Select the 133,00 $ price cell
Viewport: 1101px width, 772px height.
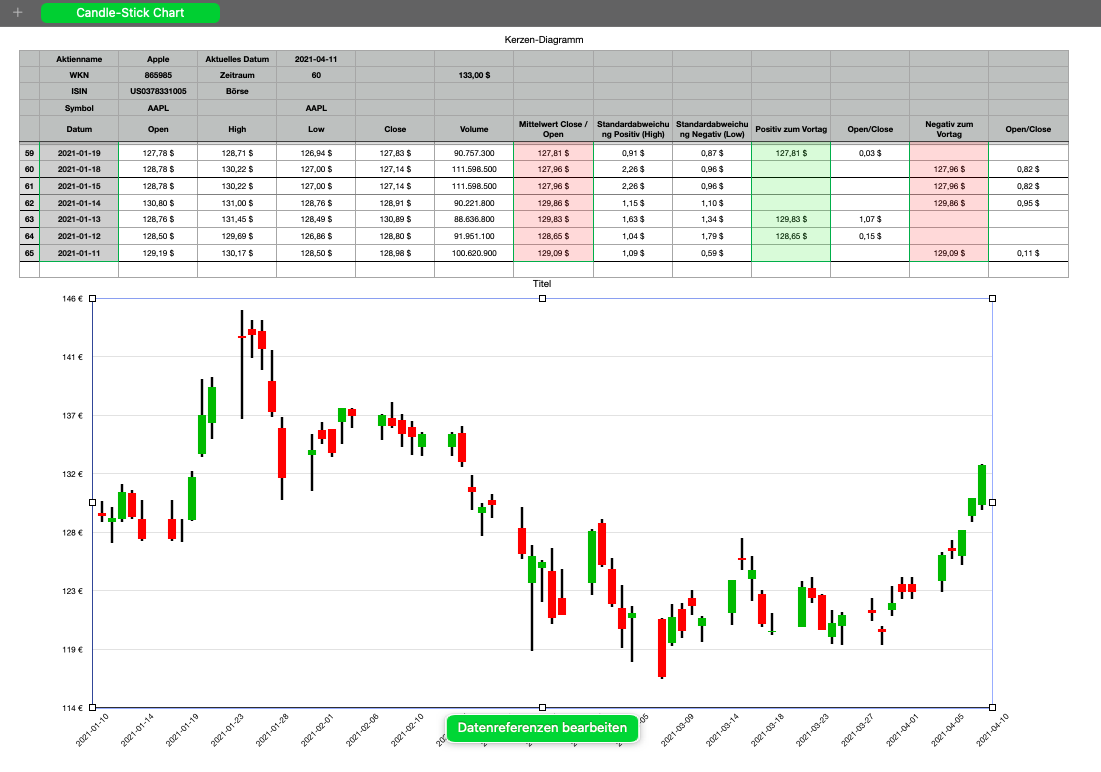tap(473, 75)
